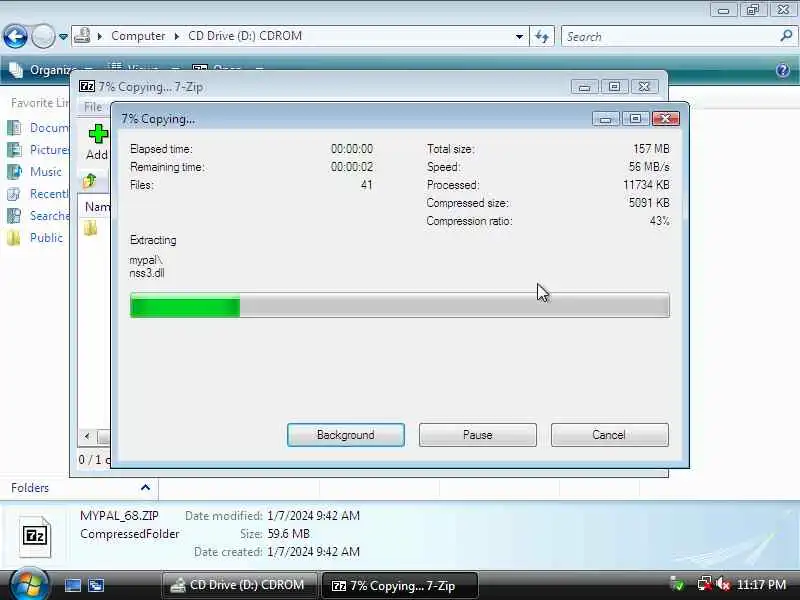Expand the Folders pane chevron
Image resolution: width=800 pixels, height=600 pixels.
click(x=145, y=488)
